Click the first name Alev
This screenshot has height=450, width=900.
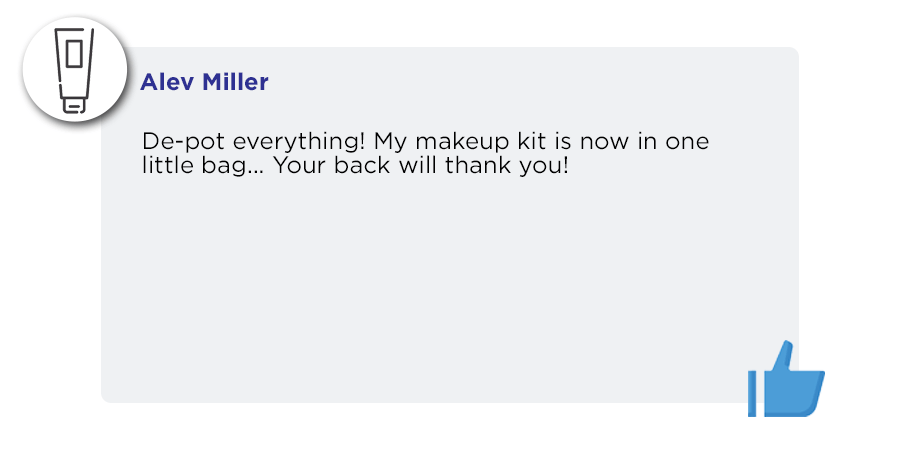click(168, 82)
